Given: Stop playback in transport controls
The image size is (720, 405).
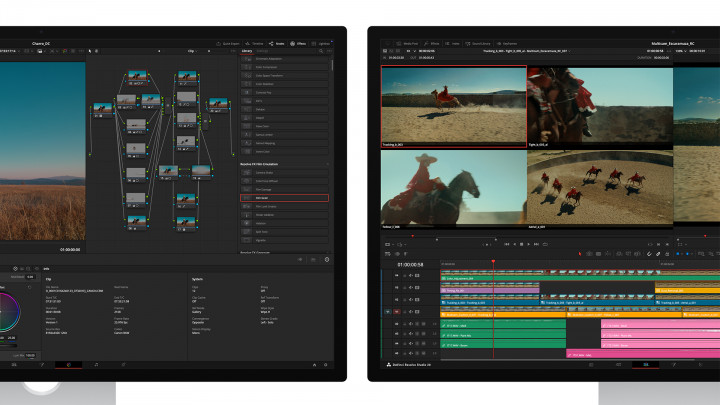Looking at the screenshot, I should pyautogui.click(x=521, y=244).
